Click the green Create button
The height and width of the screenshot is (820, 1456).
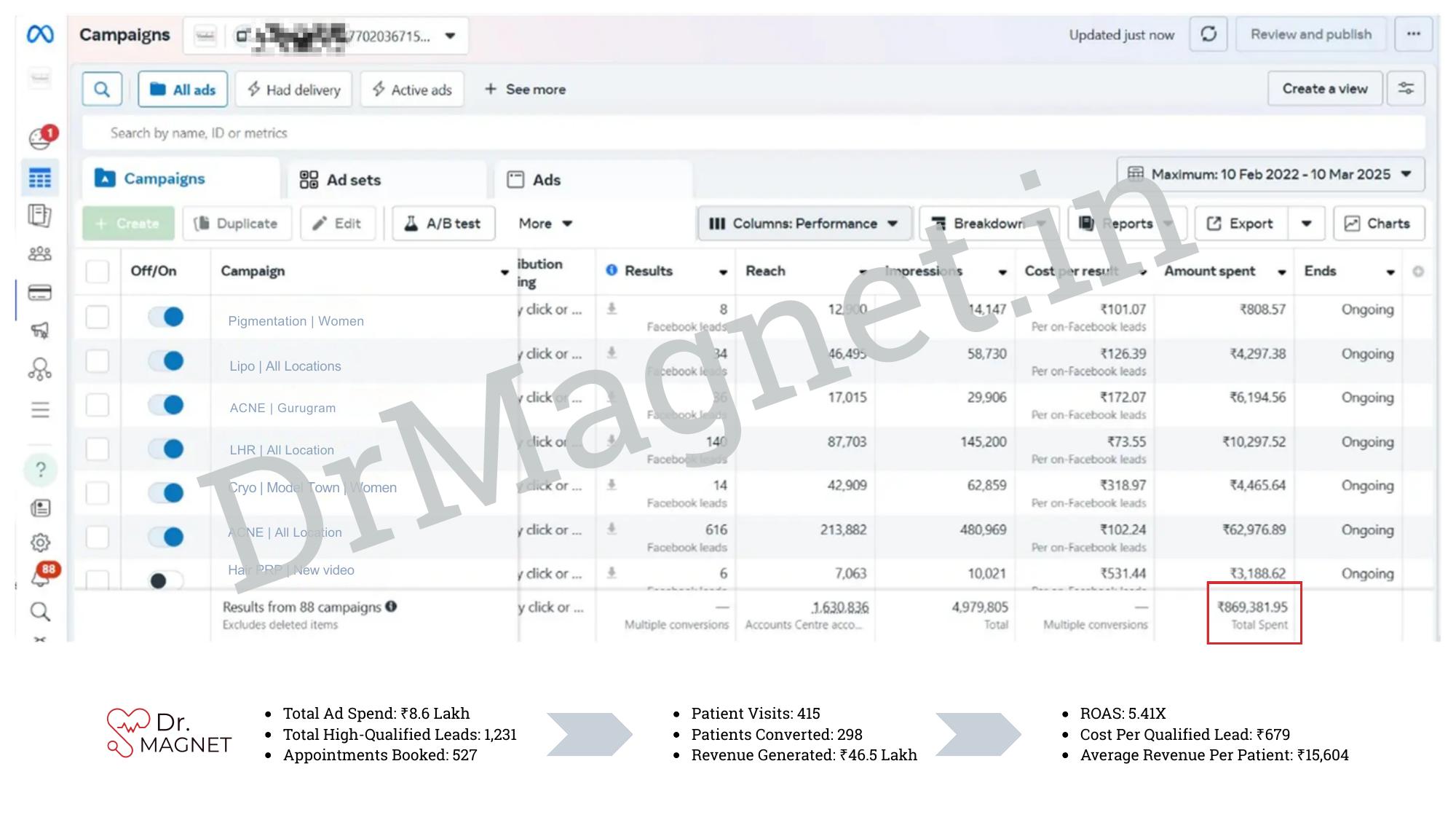tap(128, 224)
